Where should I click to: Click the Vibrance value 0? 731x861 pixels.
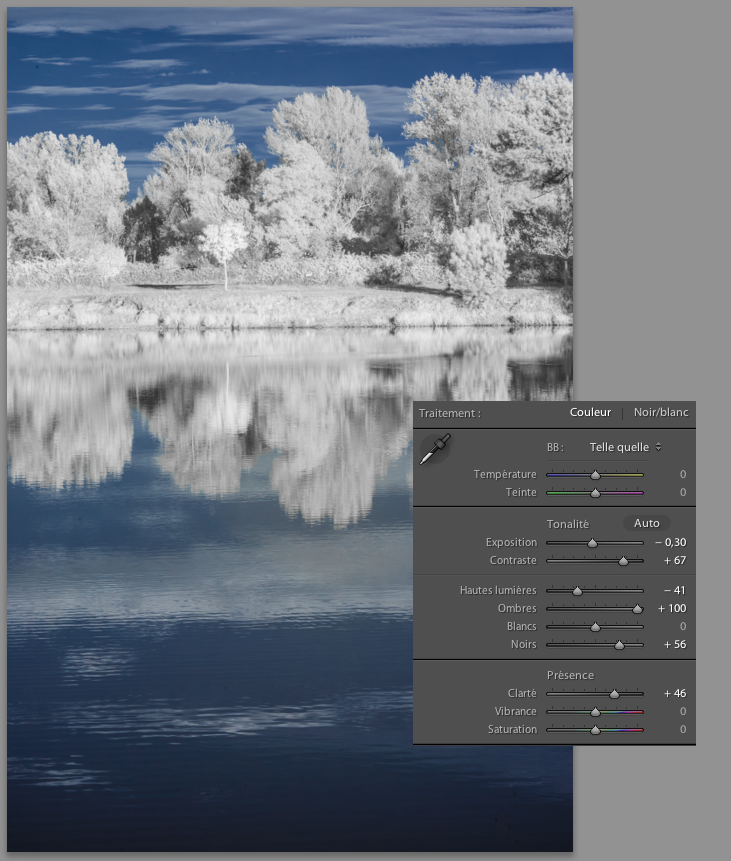pos(683,711)
